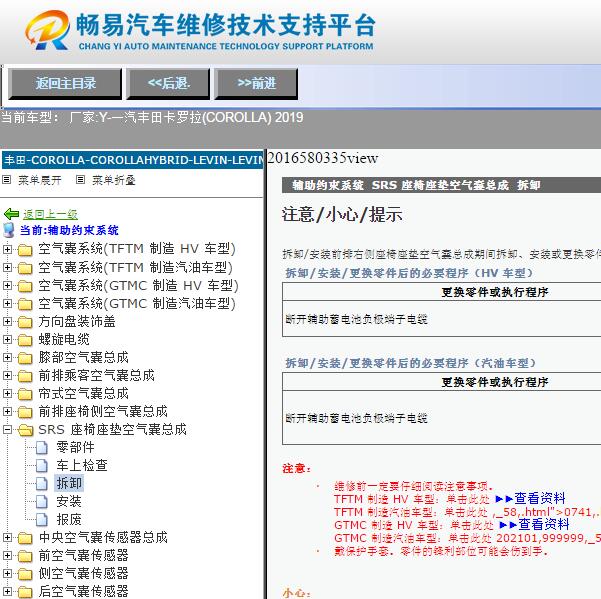Click folder icon of 侧空气囊传感器
The image size is (601, 599).
pos(25,574)
